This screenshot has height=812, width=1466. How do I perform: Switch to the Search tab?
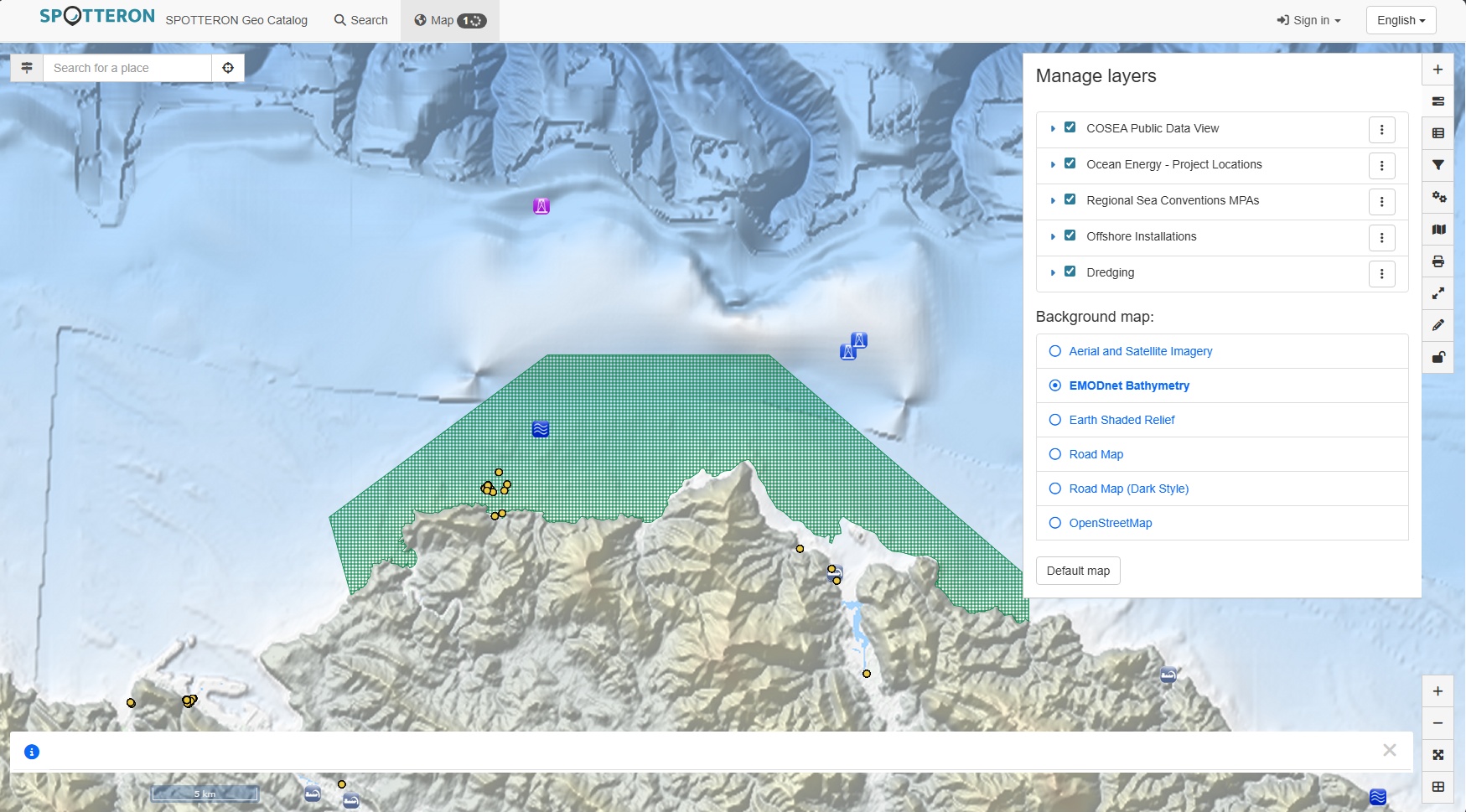(360, 19)
